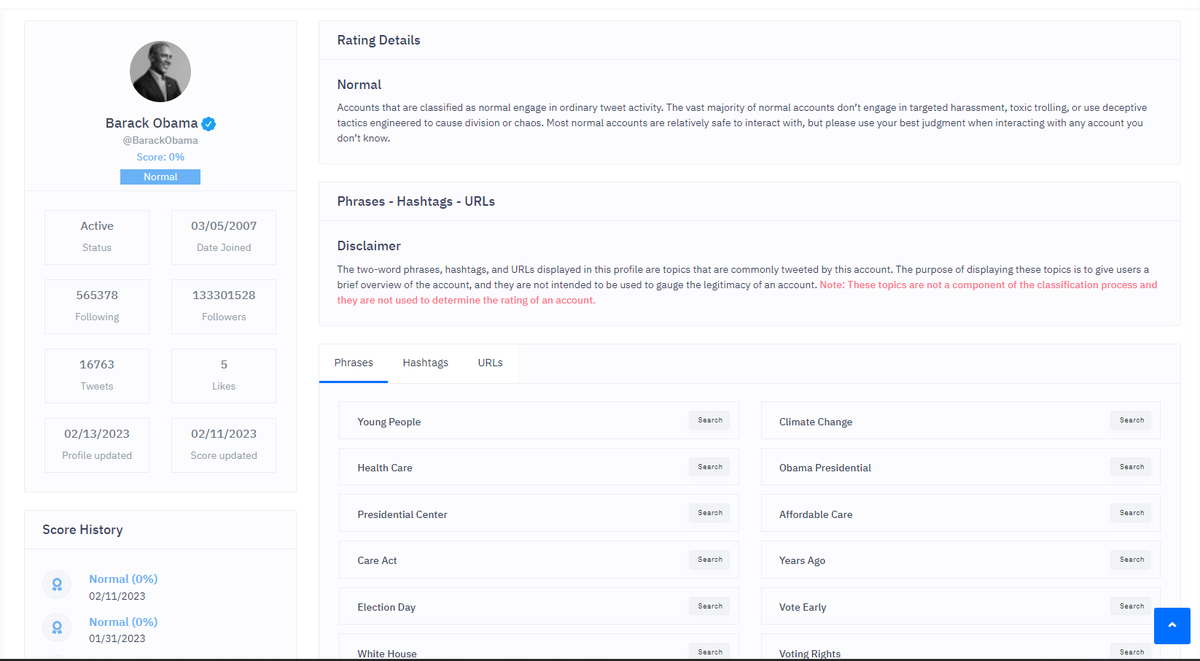The image size is (1200, 661).
Task: Click the Followers count 133301528
Action: point(224,295)
